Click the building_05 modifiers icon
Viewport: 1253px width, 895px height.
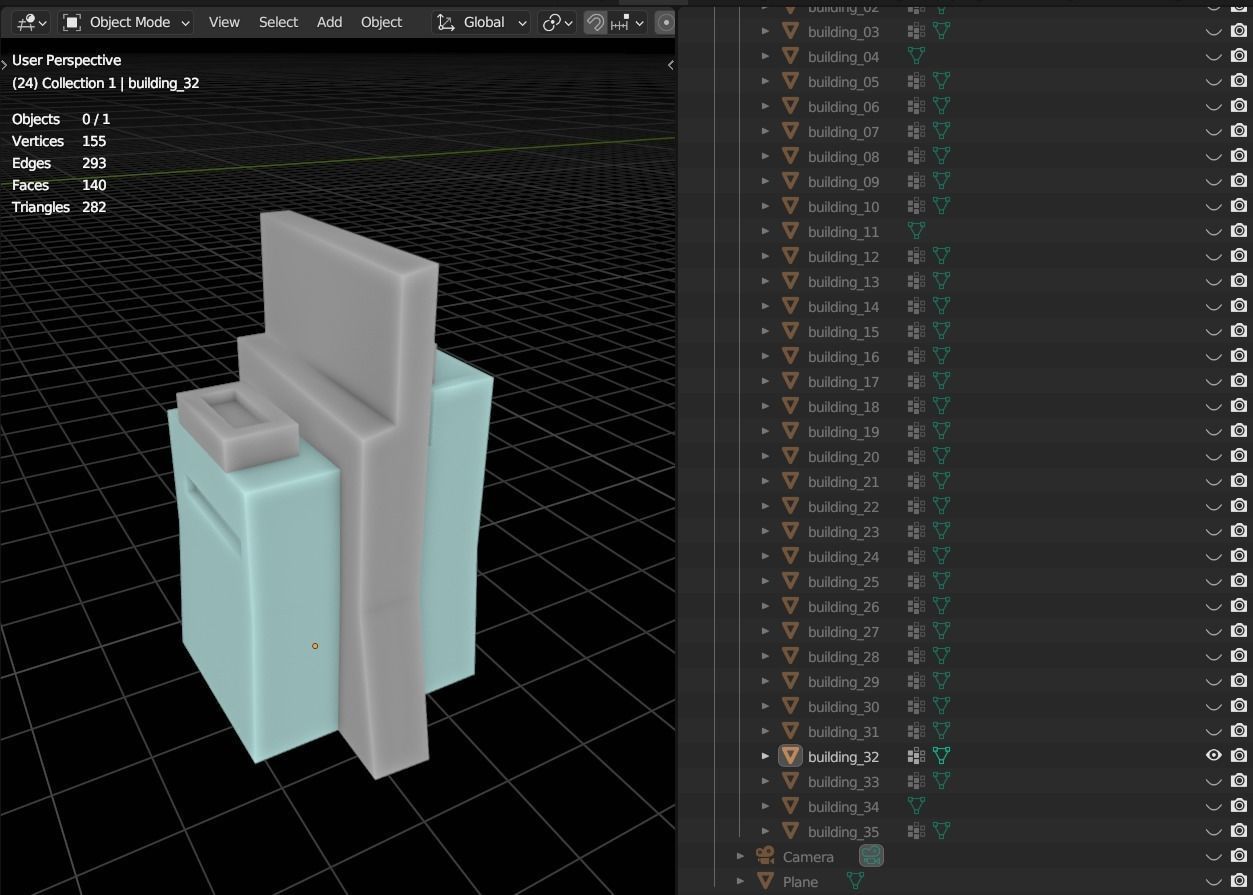click(915, 81)
